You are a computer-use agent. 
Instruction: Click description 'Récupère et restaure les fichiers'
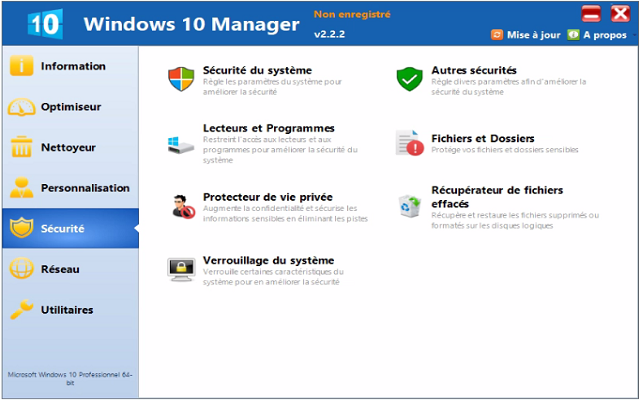515,220
